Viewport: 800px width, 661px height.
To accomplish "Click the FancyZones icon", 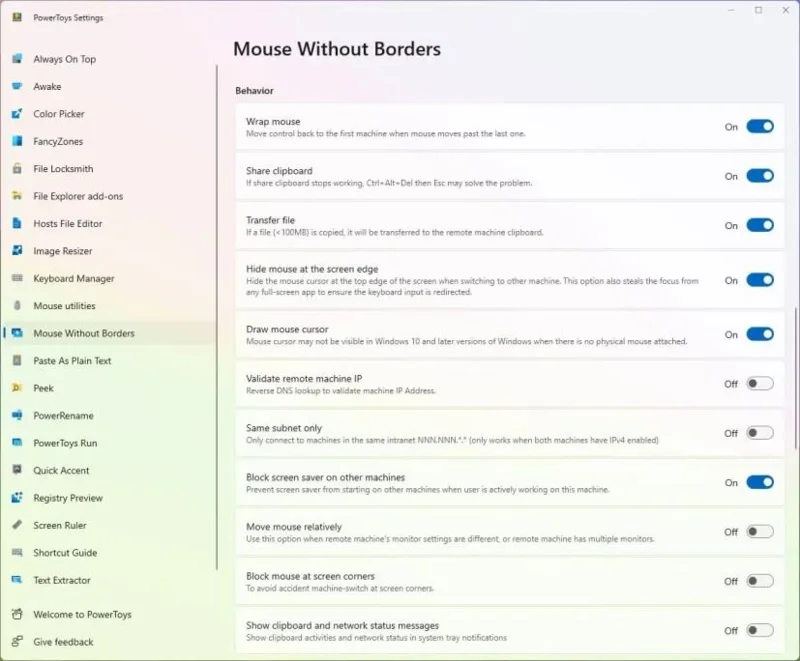I will (x=17, y=141).
